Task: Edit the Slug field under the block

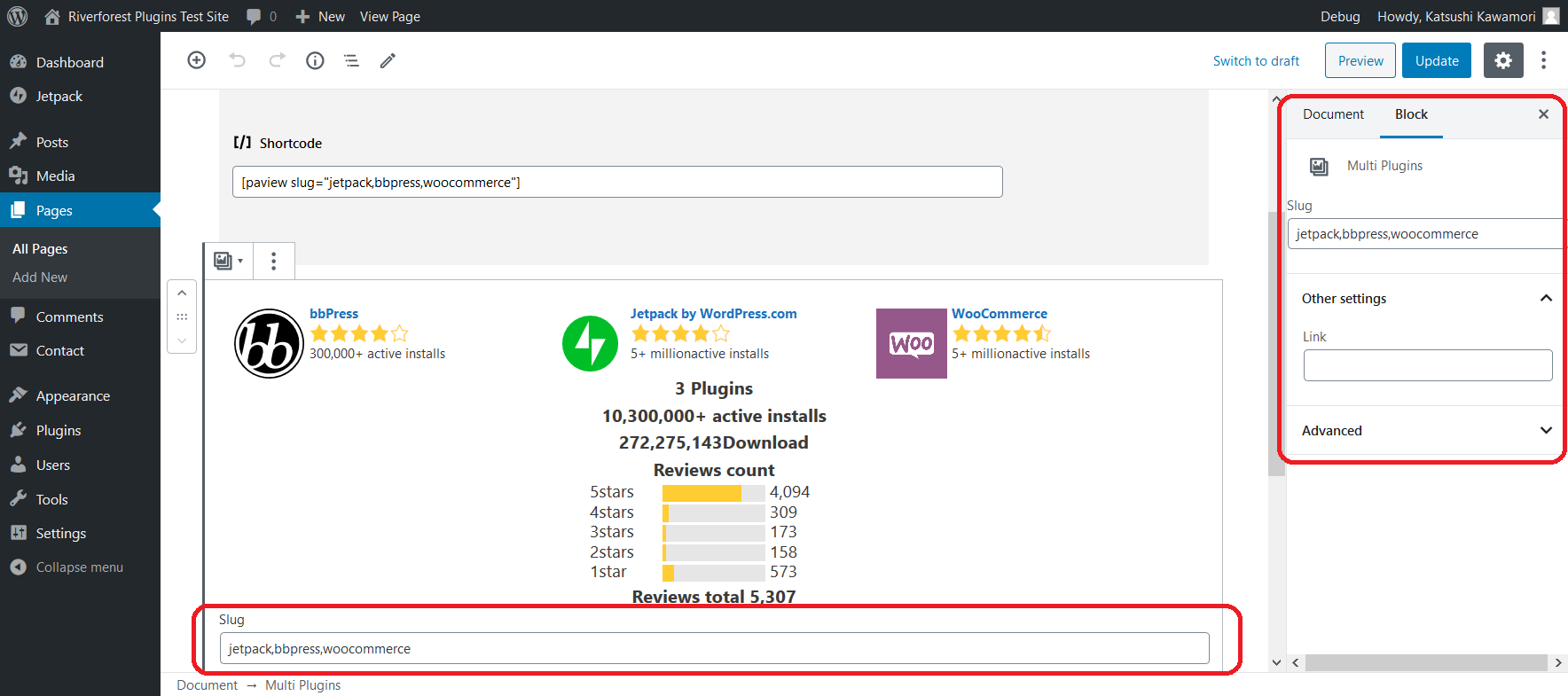Action: click(714, 648)
